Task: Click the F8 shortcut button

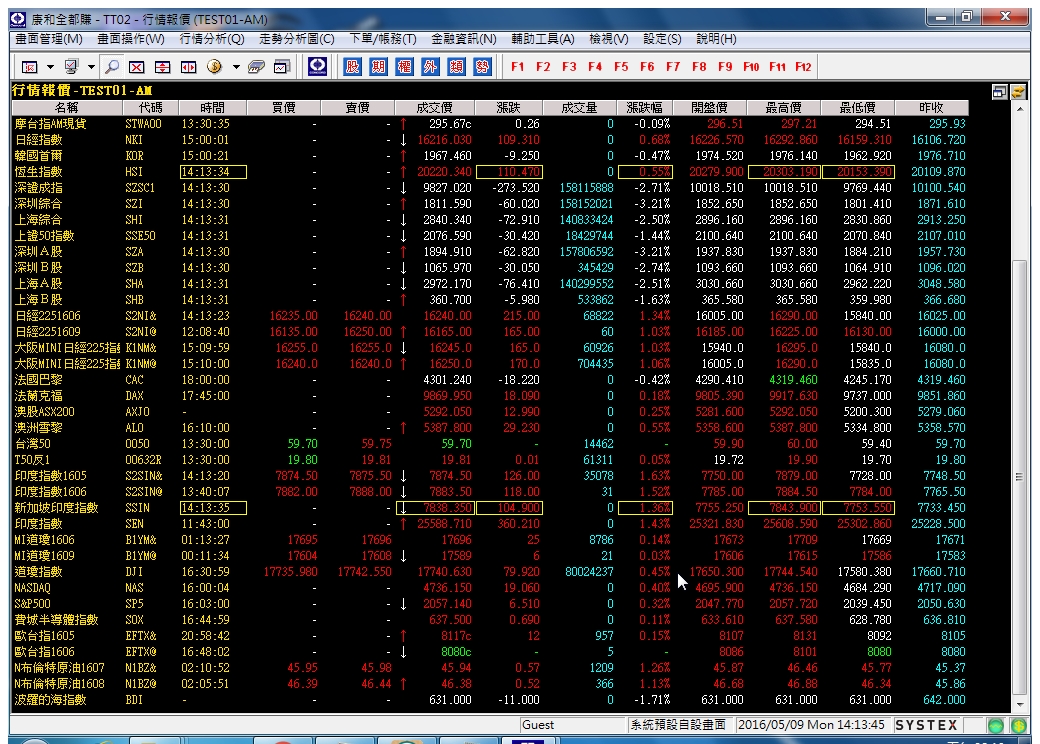Action: click(x=699, y=67)
